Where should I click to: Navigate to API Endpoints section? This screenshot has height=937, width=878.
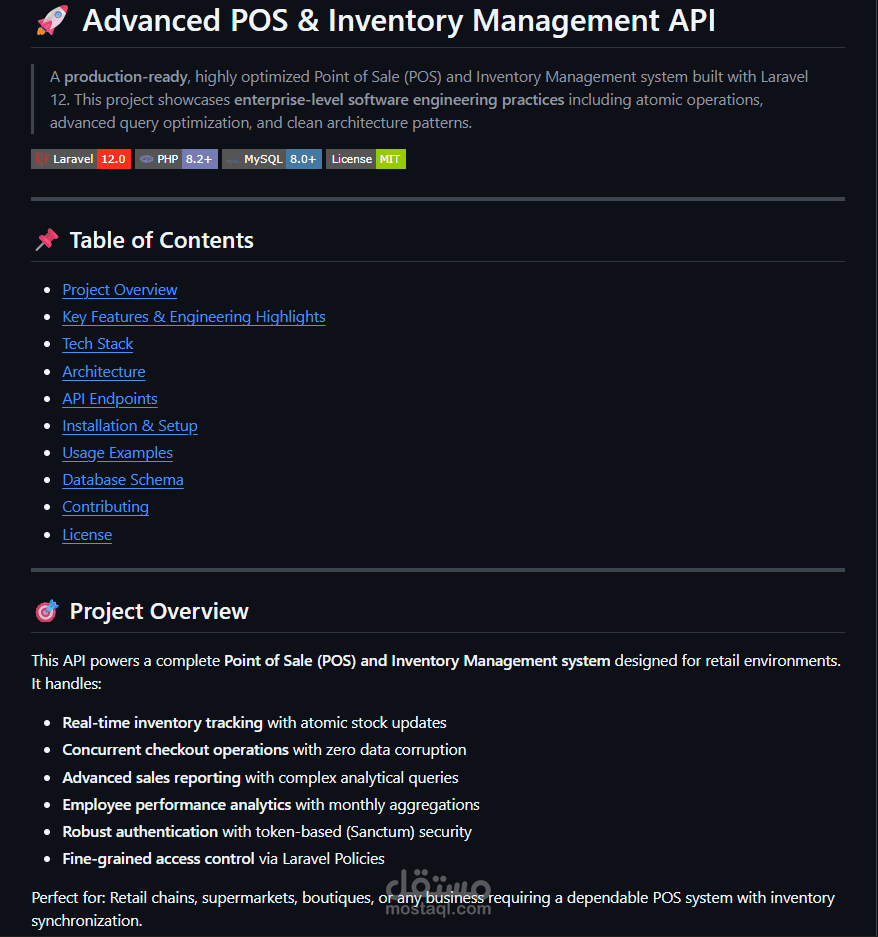(110, 399)
